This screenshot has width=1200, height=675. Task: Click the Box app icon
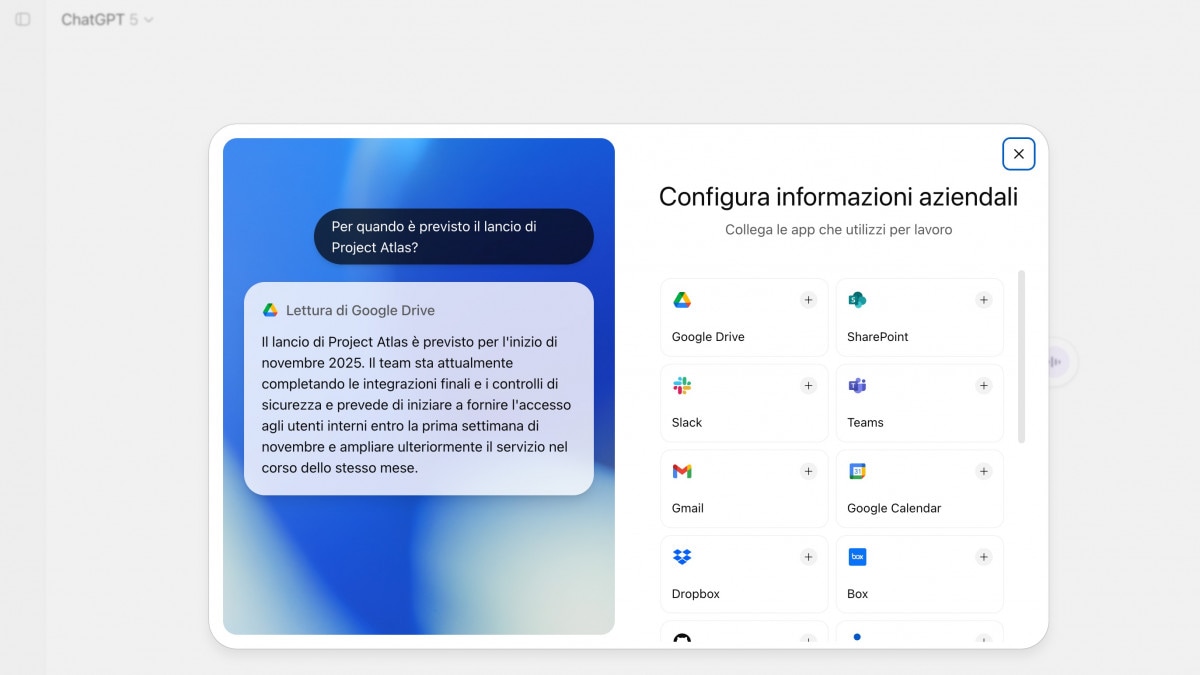point(857,557)
